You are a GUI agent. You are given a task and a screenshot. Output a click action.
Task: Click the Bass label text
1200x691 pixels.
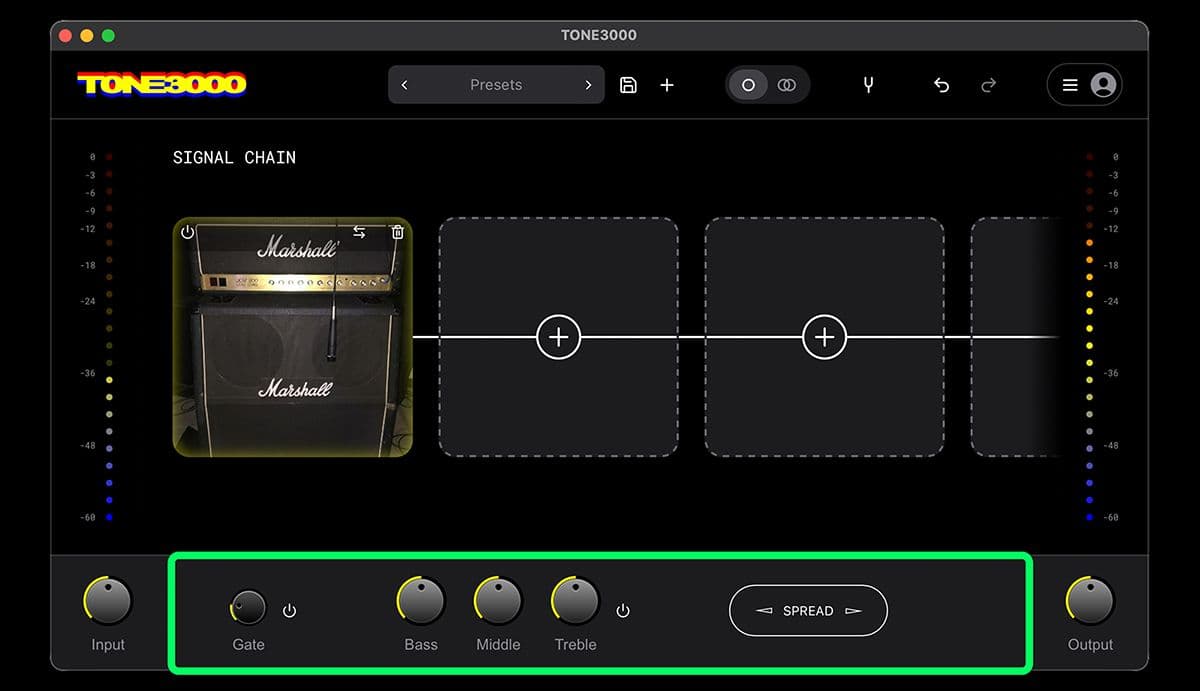pos(421,645)
